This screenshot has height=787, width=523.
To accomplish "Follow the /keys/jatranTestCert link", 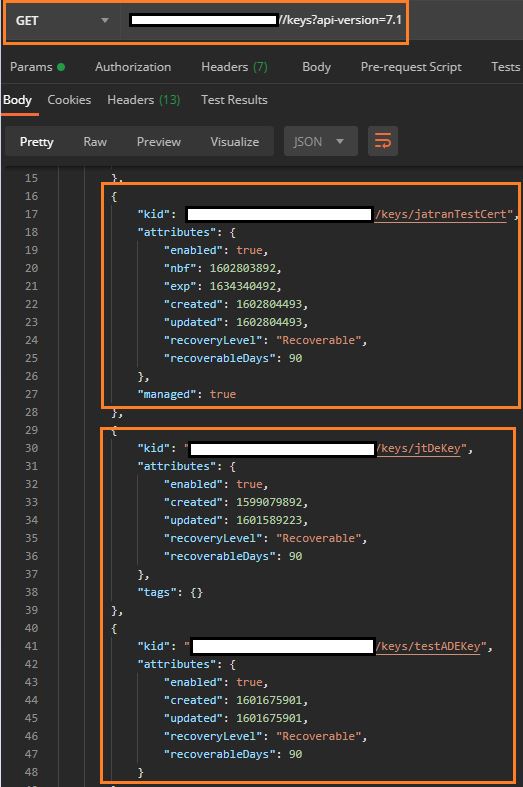I will pos(440,214).
